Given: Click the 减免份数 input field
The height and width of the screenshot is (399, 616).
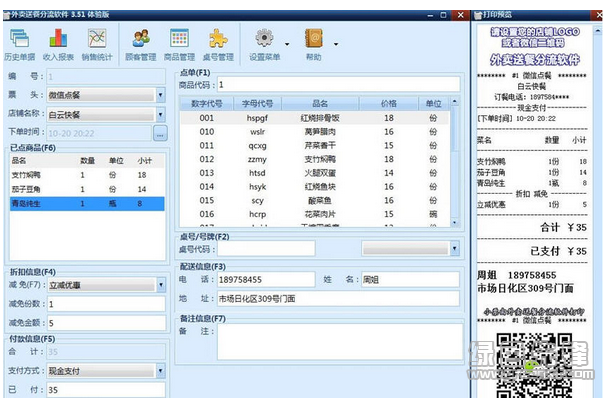Looking at the screenshot, I should click(x=106, y=304).
